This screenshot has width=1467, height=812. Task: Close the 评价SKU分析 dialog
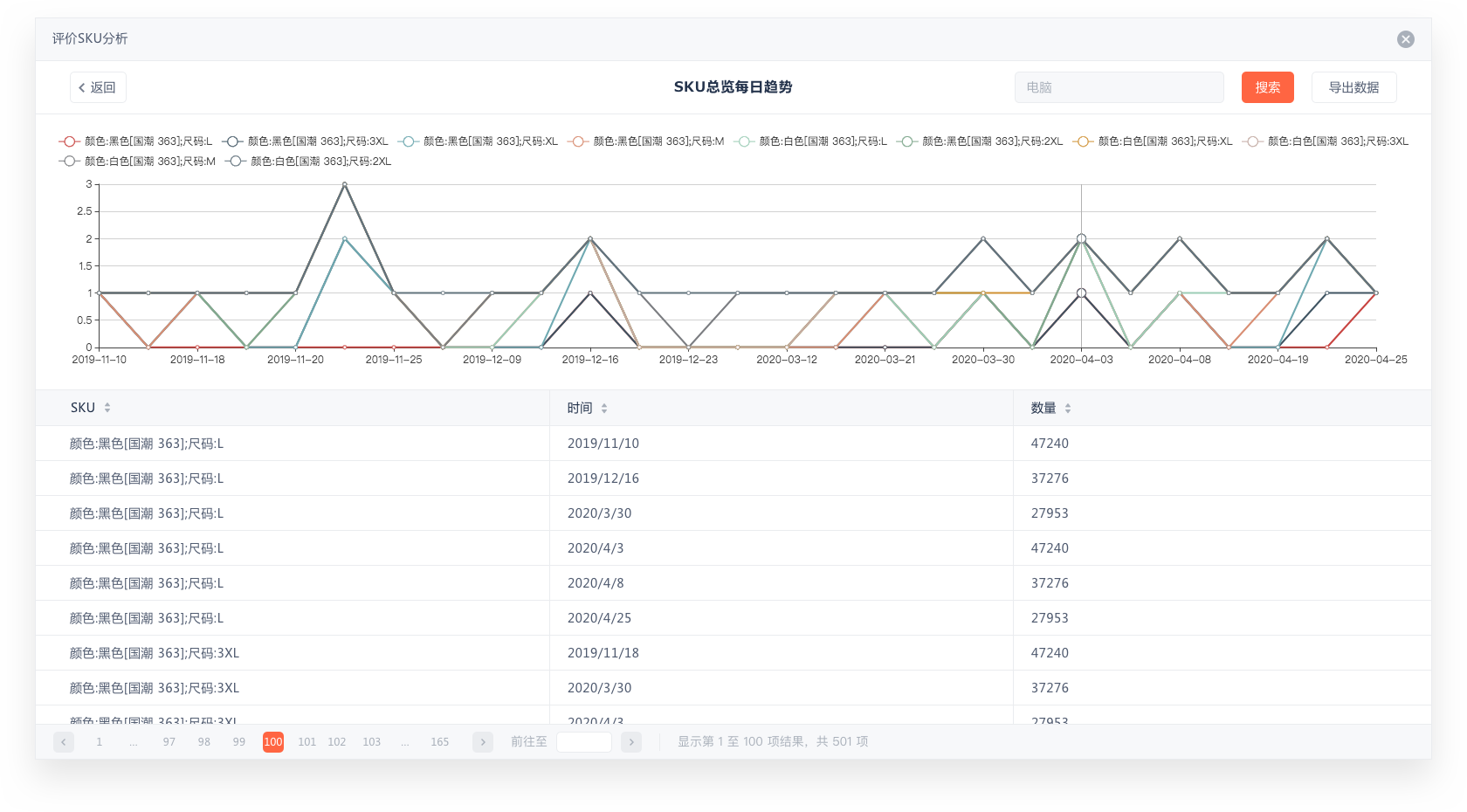coord(1405,39)
